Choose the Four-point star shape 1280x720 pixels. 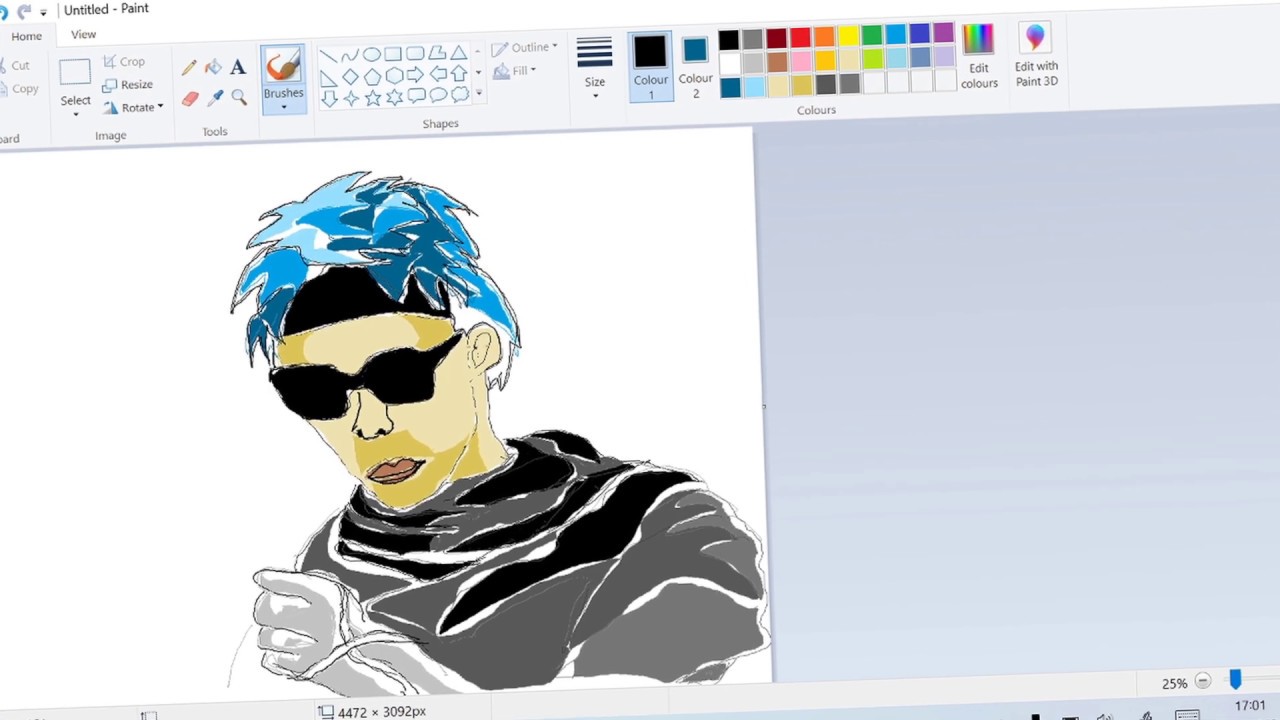click(x=351, y=98)
